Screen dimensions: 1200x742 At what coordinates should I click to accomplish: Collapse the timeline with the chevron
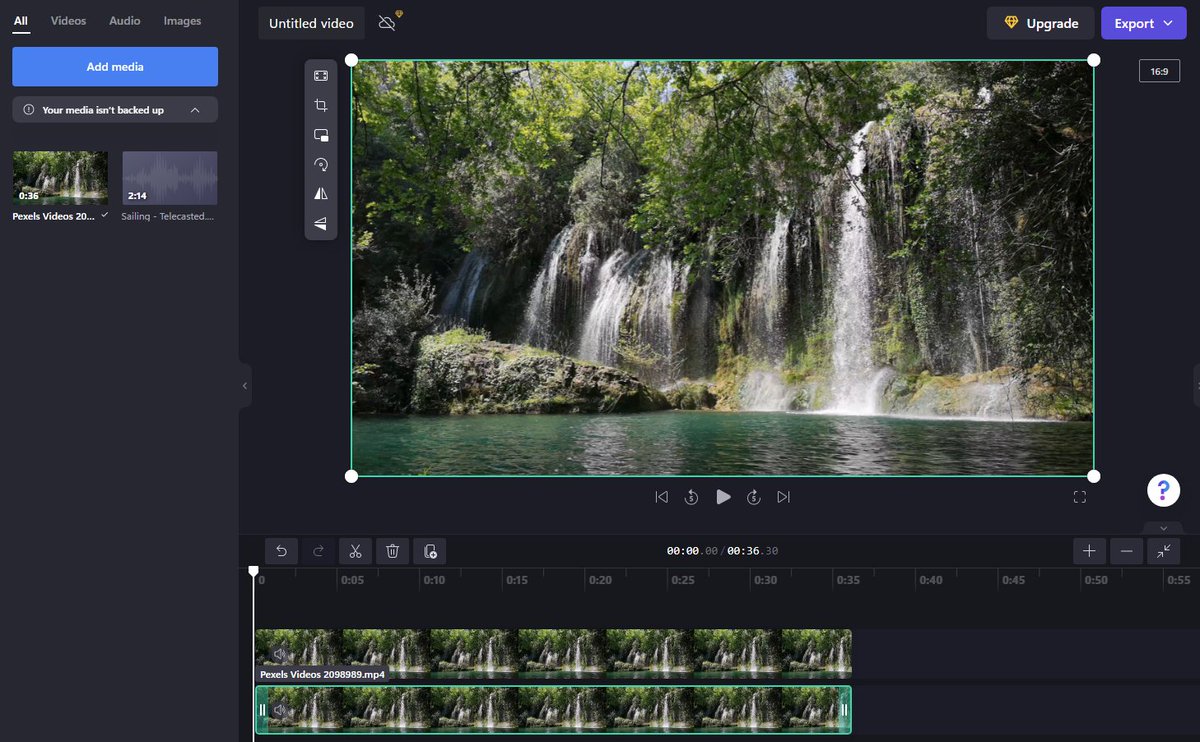click(1163, 528)
